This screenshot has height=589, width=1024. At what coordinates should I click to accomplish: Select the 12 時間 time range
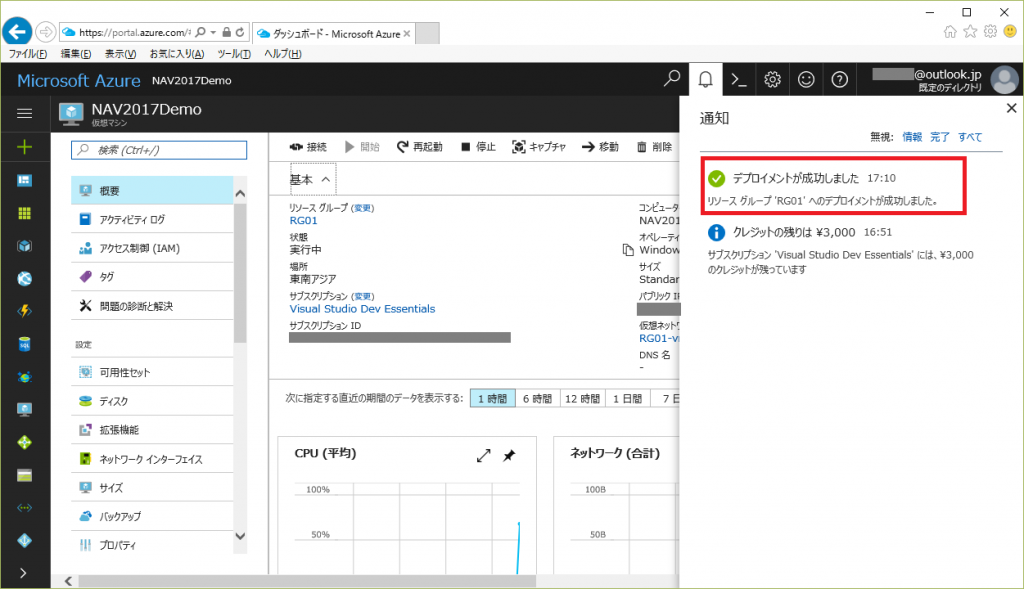[x=583, y=398]
